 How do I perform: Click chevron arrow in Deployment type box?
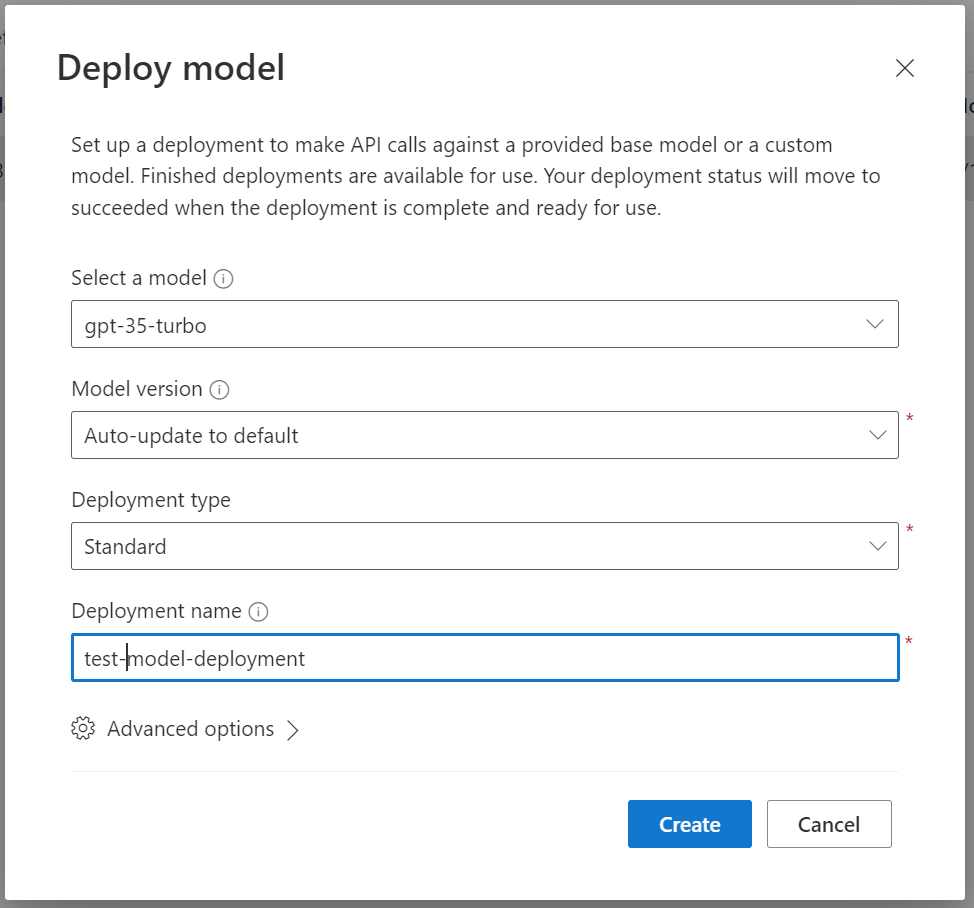pyautogui.click(x=876, y=547)
